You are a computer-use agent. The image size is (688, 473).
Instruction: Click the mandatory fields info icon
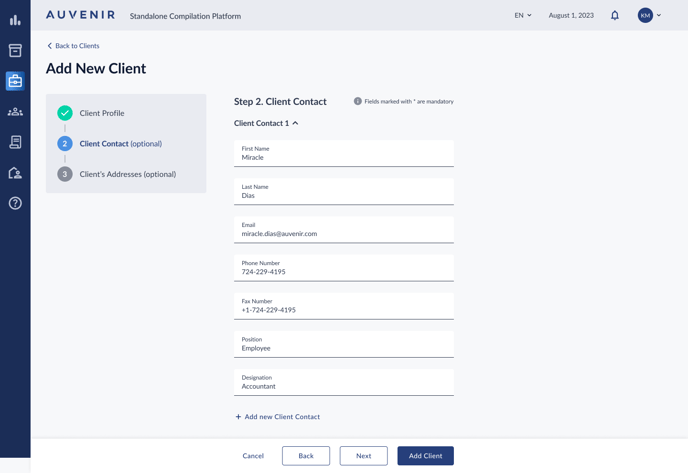(x=358, y=101)
